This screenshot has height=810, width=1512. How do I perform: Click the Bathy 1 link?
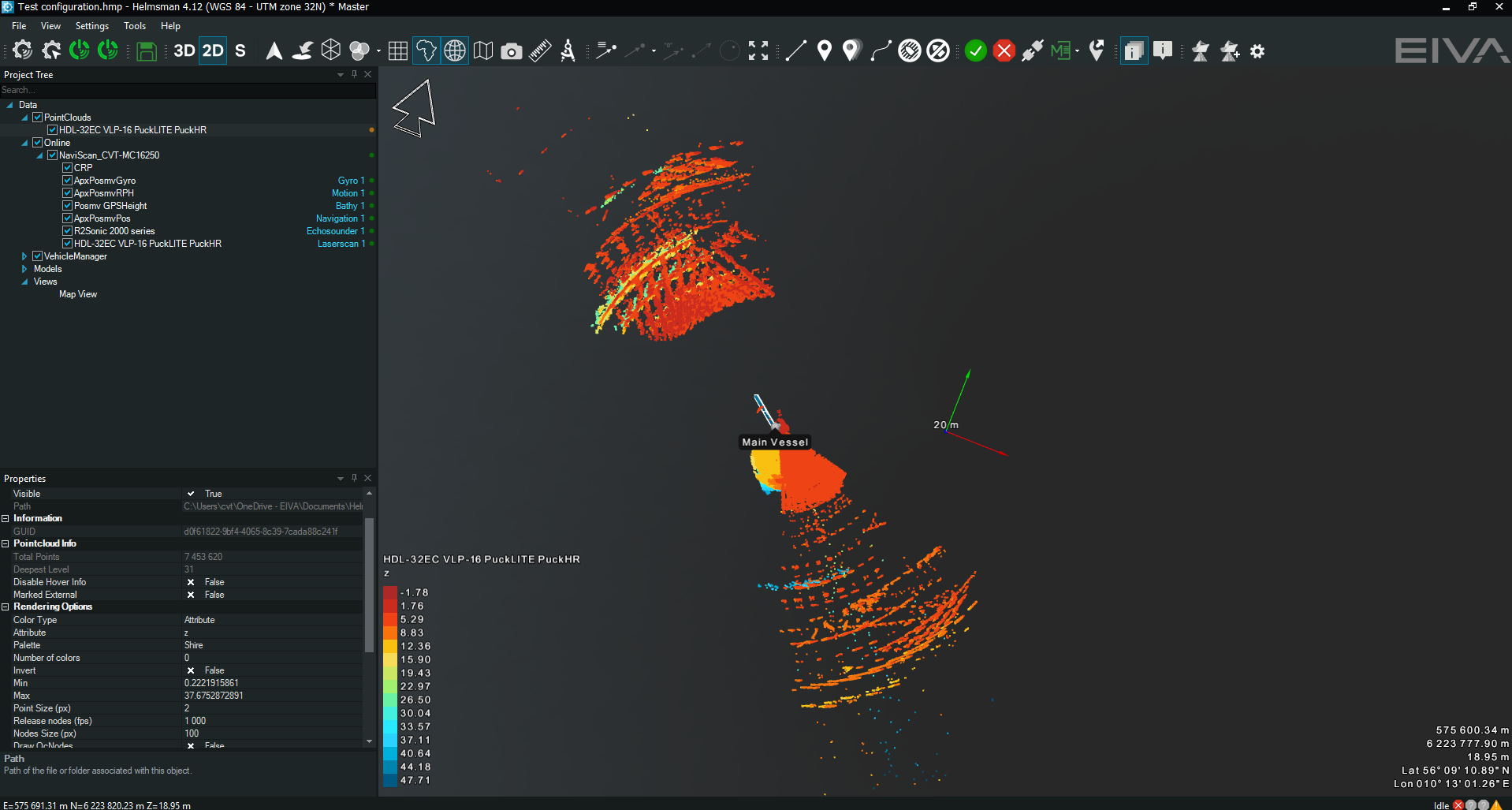(x=350, y=206)
